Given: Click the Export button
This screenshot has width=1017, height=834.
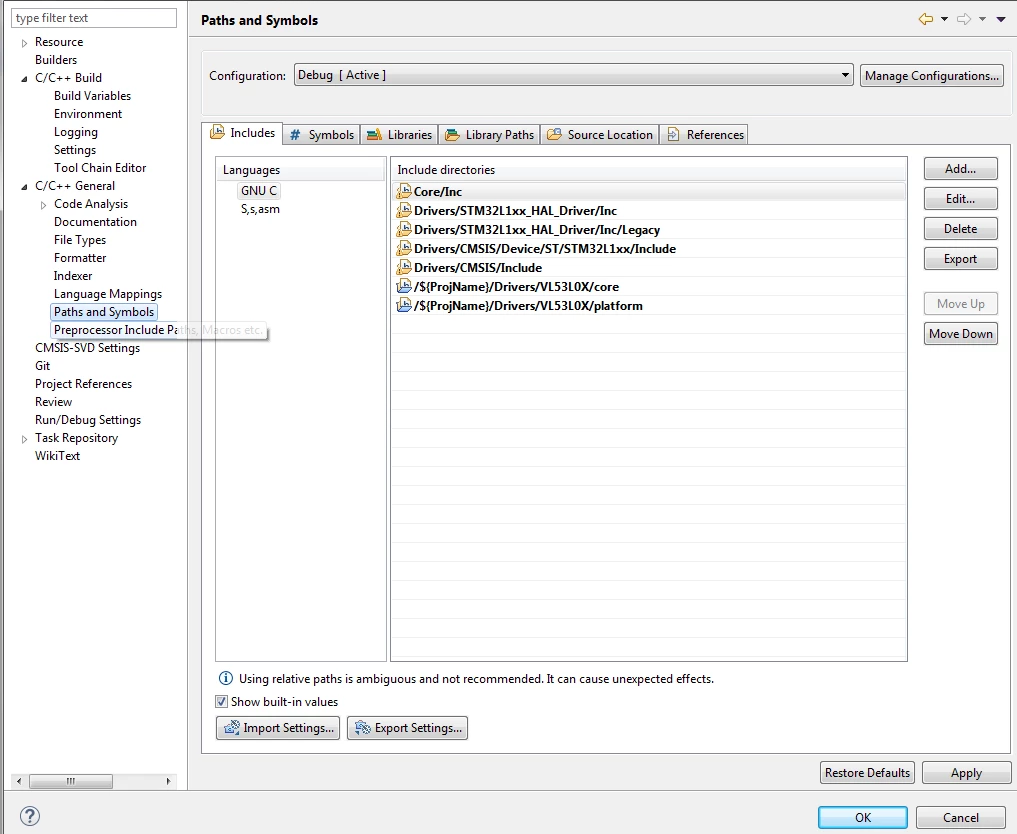Looking at the screenshot, I should coord(961,259).
